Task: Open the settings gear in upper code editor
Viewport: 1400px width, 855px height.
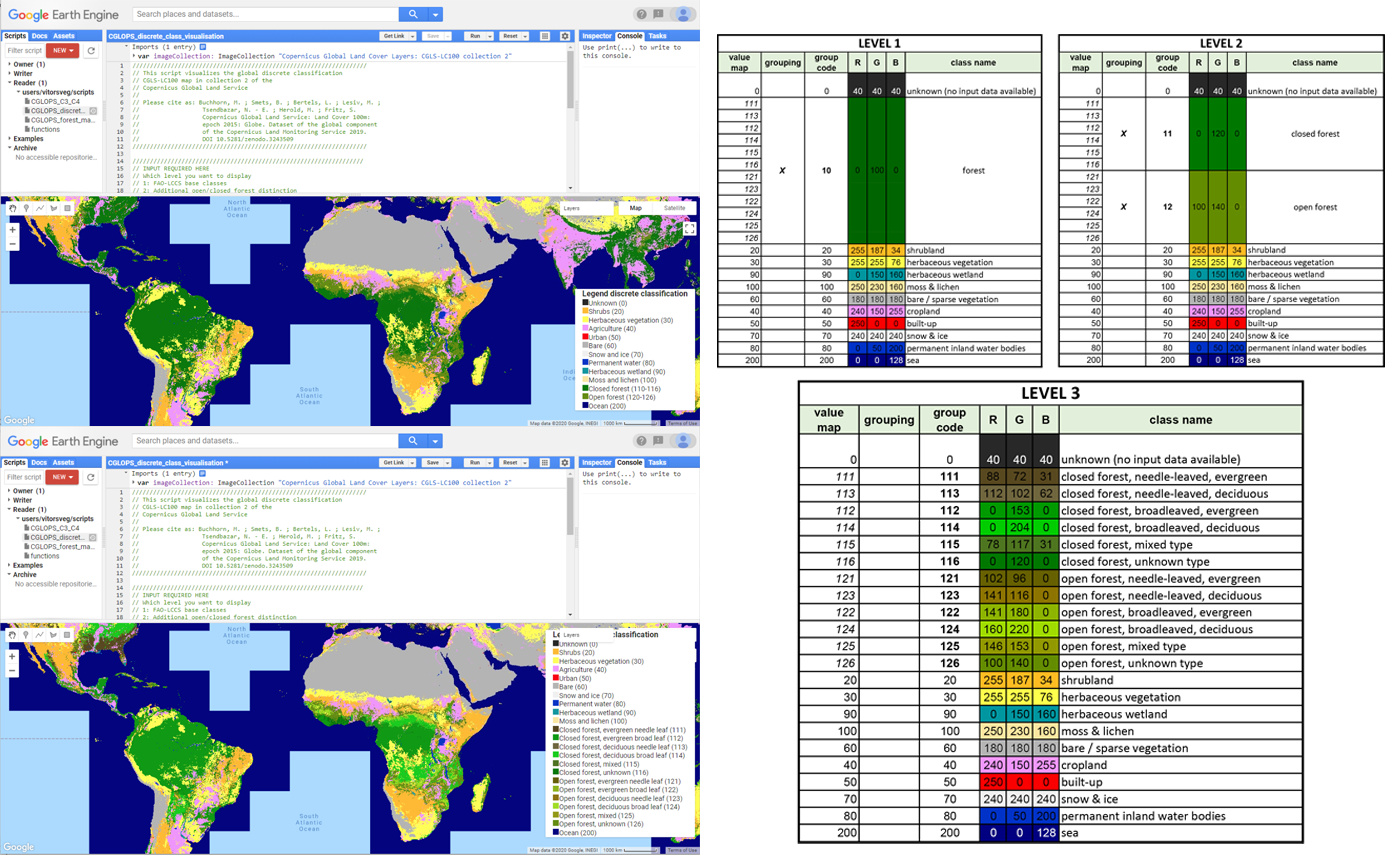Action: [x=565, y=36]
